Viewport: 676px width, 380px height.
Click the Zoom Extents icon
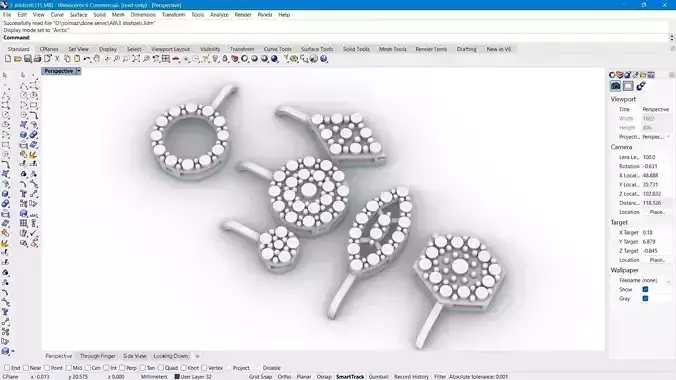pos(136,59)
